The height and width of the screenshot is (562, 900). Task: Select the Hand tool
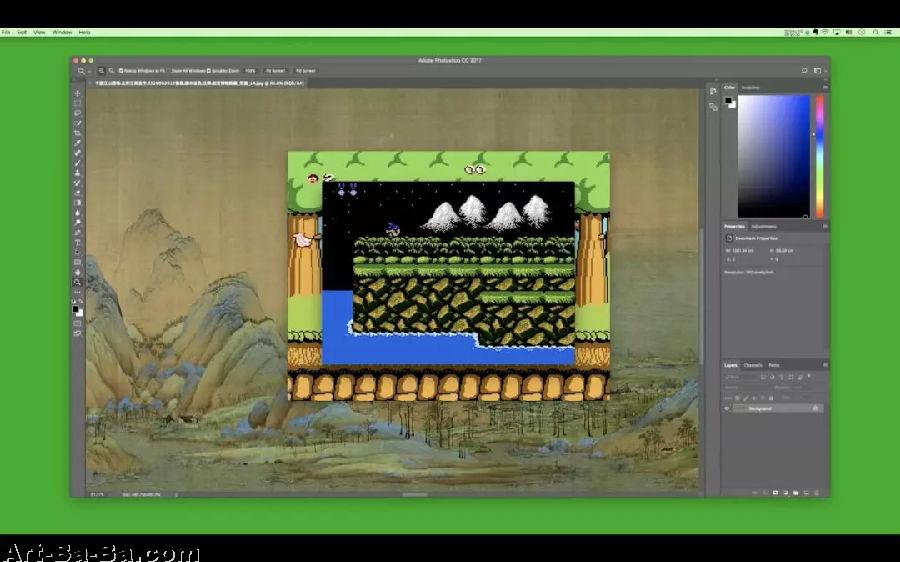click(77, 272)
